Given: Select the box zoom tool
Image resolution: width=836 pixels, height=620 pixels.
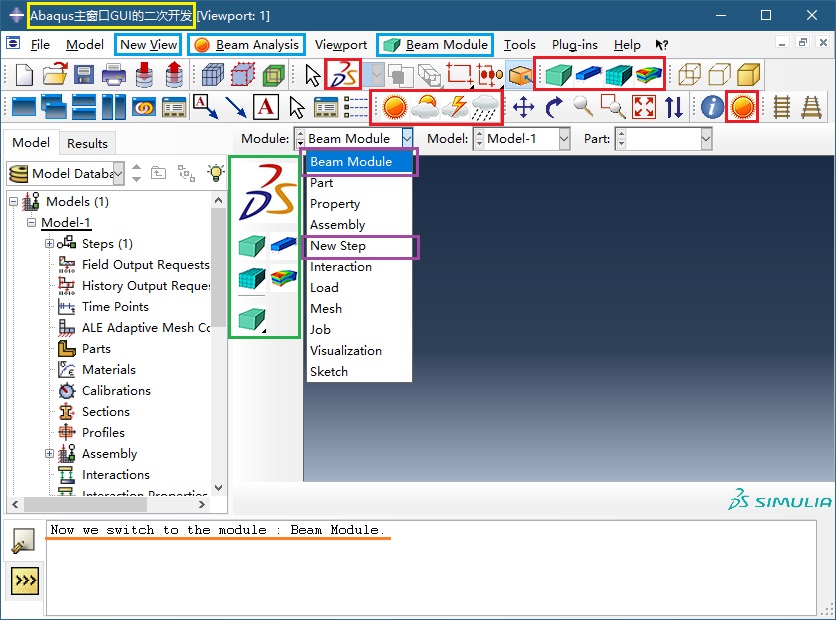Looking at the screenshot, I should pyautogui.click(x=613, y=107).
